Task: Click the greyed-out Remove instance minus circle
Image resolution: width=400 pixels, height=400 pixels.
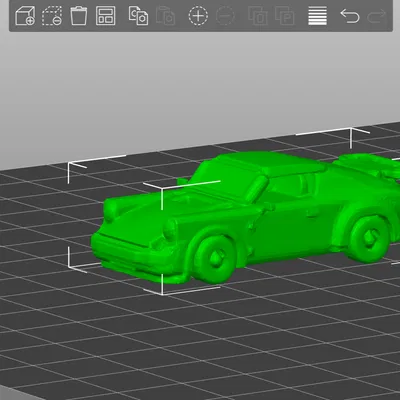Action: (x=225, y=16)
